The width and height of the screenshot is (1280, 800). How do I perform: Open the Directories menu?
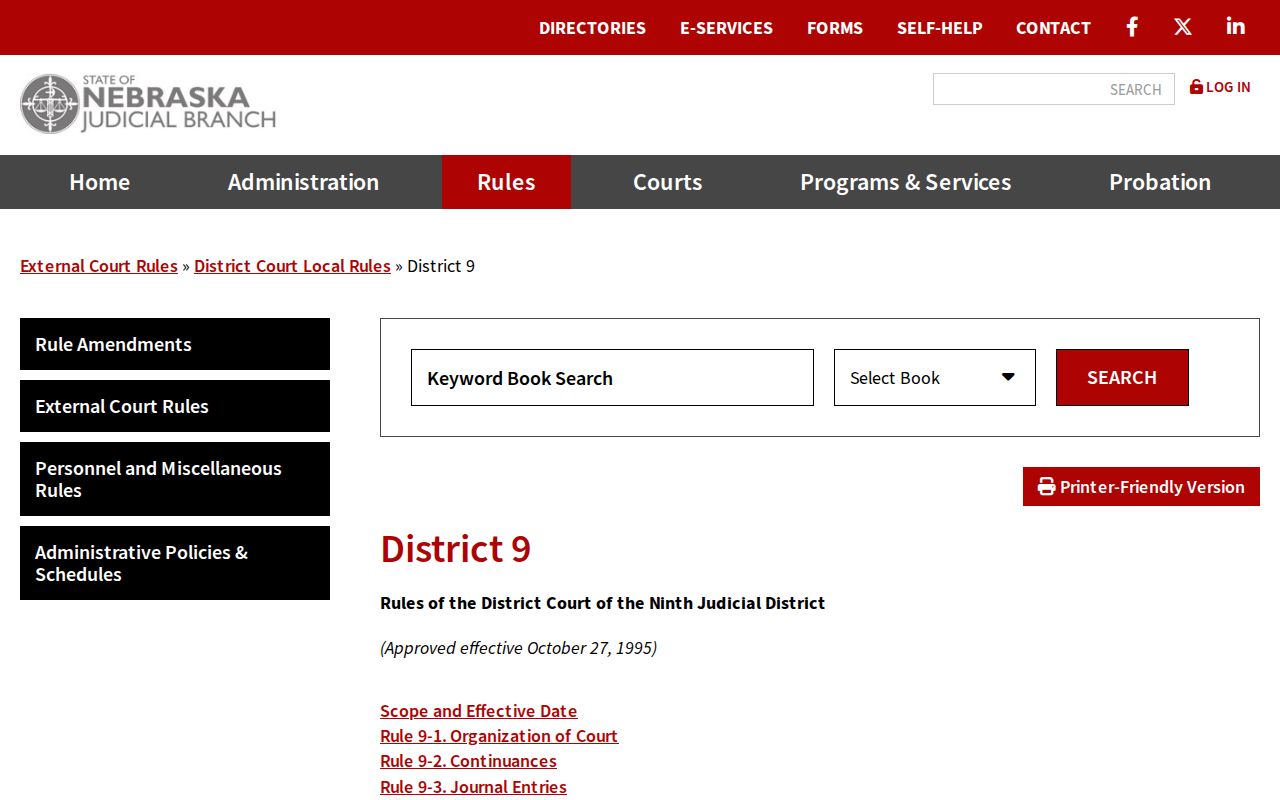point(592,28)
